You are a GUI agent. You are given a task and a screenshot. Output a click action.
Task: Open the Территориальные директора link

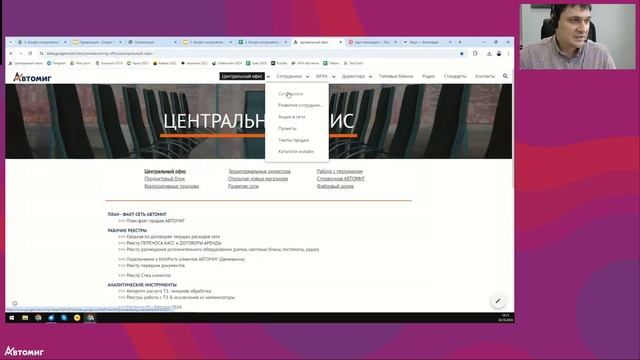point(259,171)
